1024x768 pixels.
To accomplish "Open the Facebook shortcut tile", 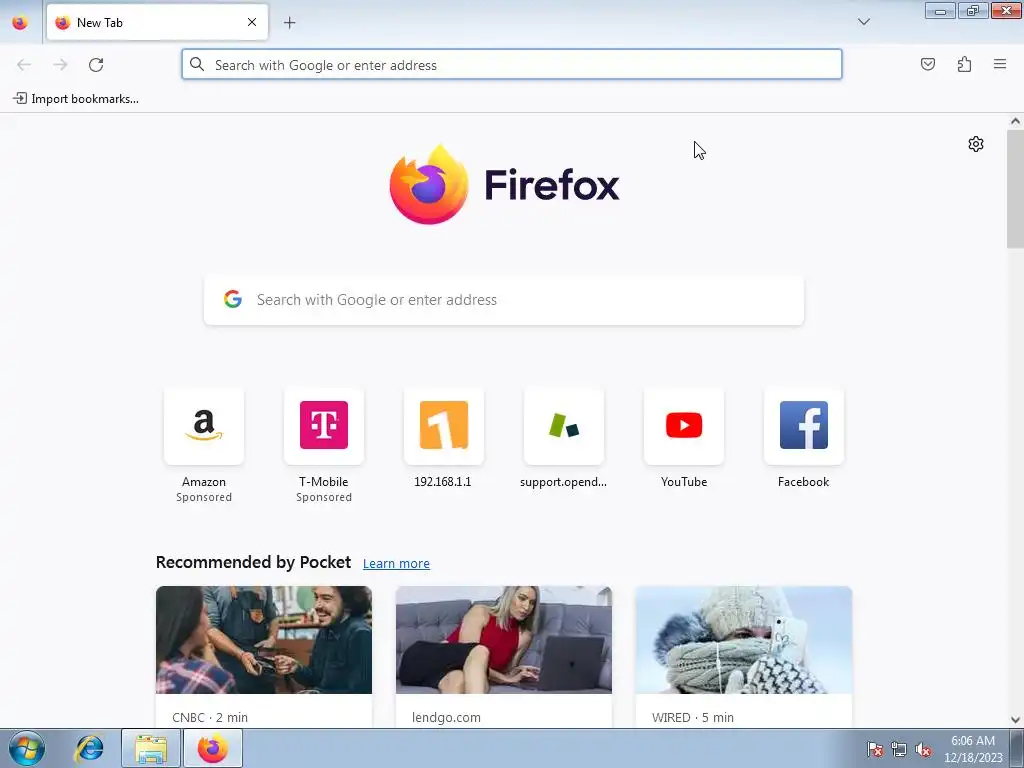I will pos(803,426).
